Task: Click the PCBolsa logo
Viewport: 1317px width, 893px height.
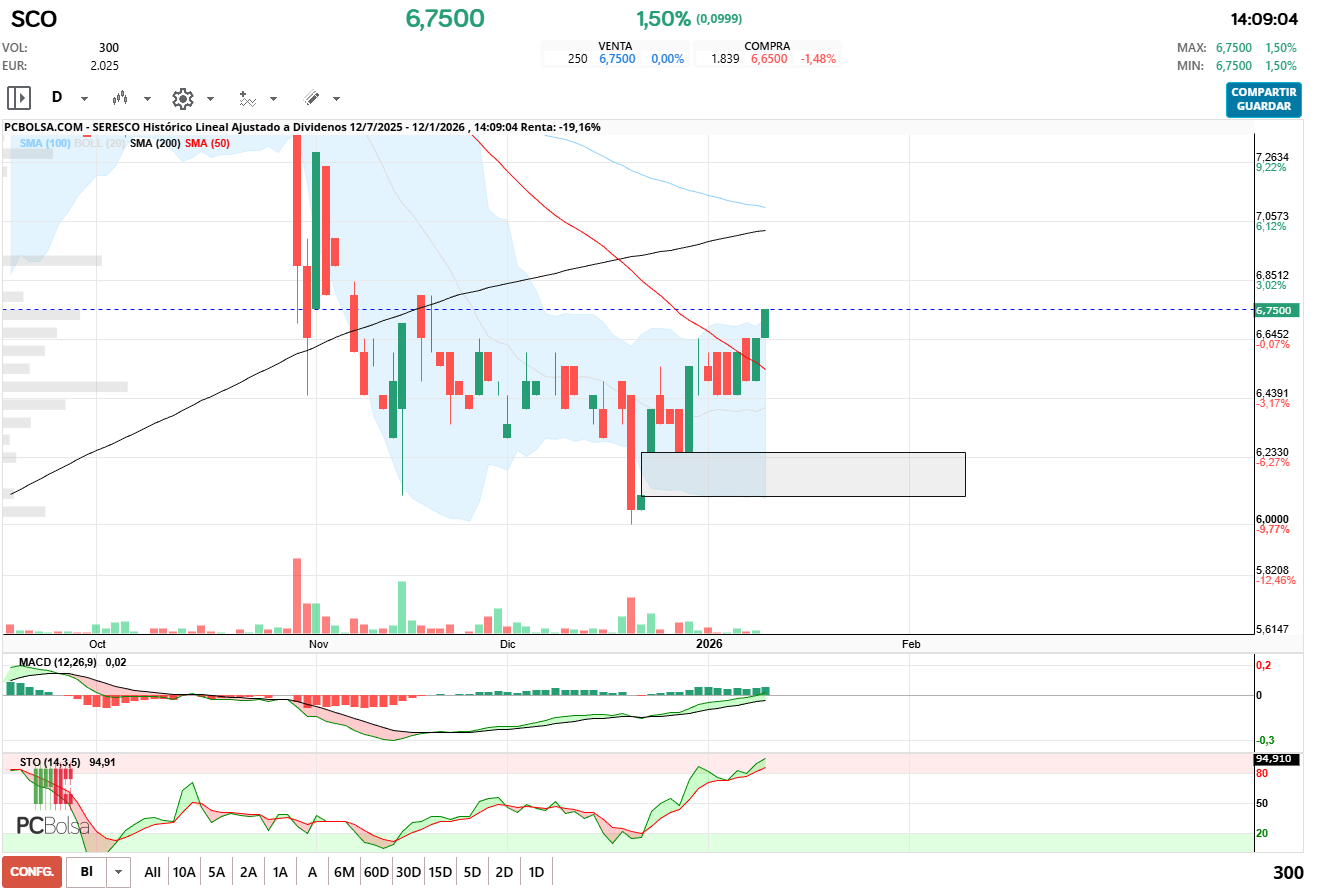Action: point(53,826)
